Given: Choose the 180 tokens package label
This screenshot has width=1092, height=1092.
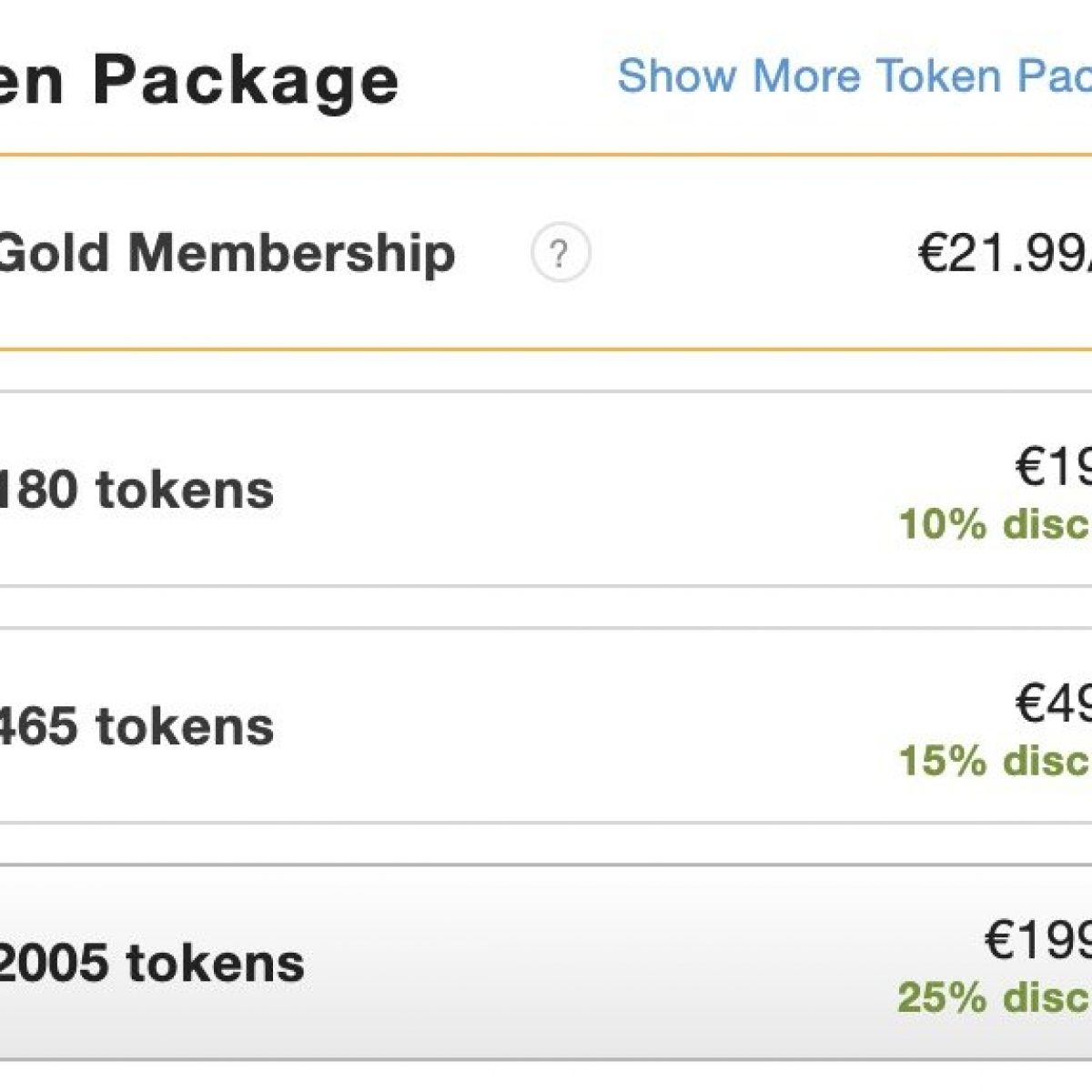Looking at the screenshot, I should coord(136,490).
